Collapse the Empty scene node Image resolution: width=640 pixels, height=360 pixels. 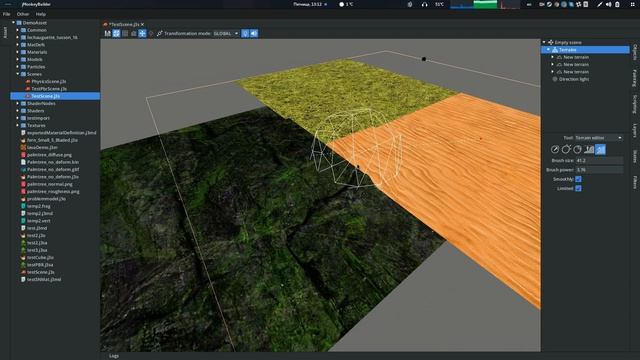click(x=544, y=42)
